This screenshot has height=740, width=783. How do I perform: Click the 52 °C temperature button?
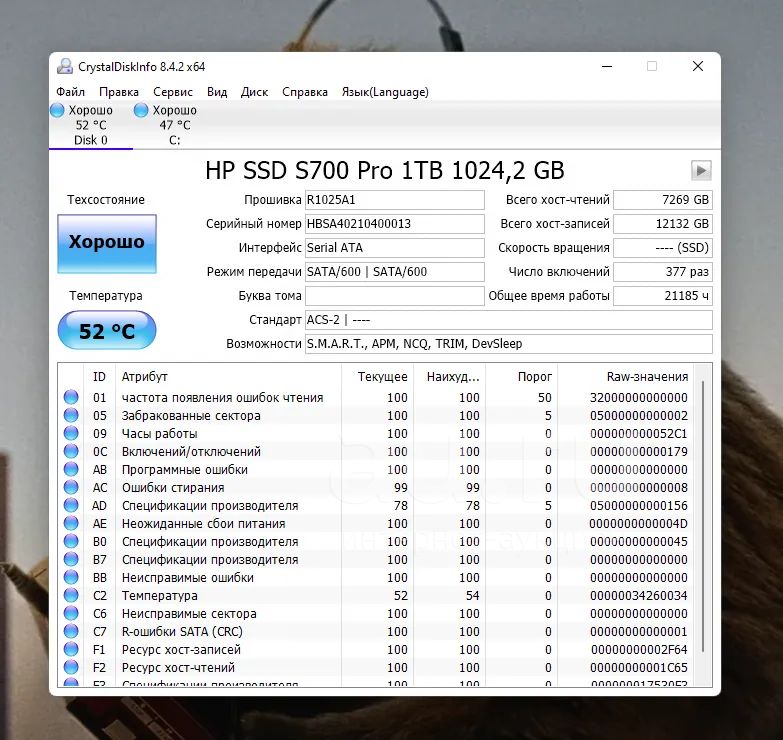(x=107, y=331)
